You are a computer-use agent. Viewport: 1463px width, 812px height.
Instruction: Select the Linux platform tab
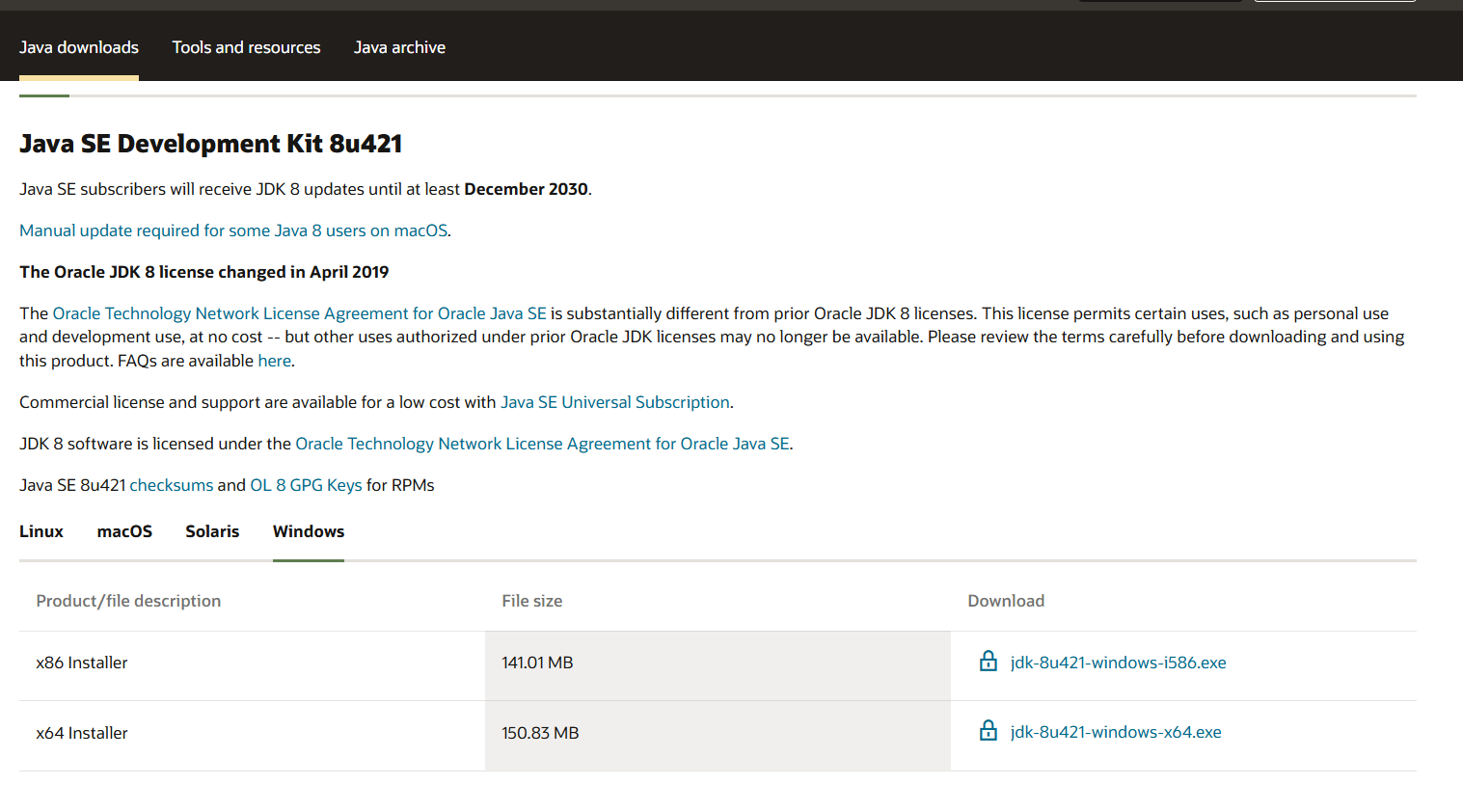pyautogui.click(x=41, y=531)
